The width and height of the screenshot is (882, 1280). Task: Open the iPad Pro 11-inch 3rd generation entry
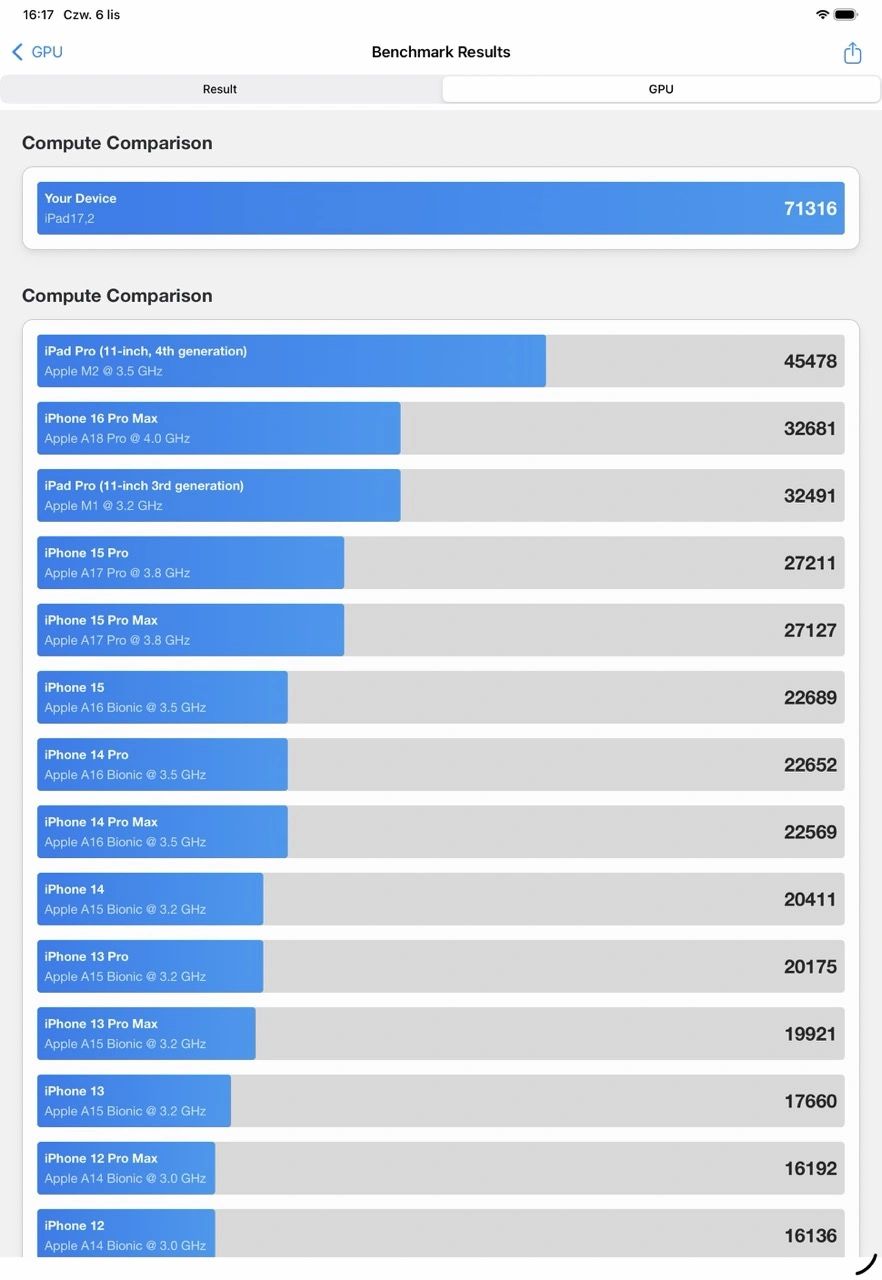(440, 495)
